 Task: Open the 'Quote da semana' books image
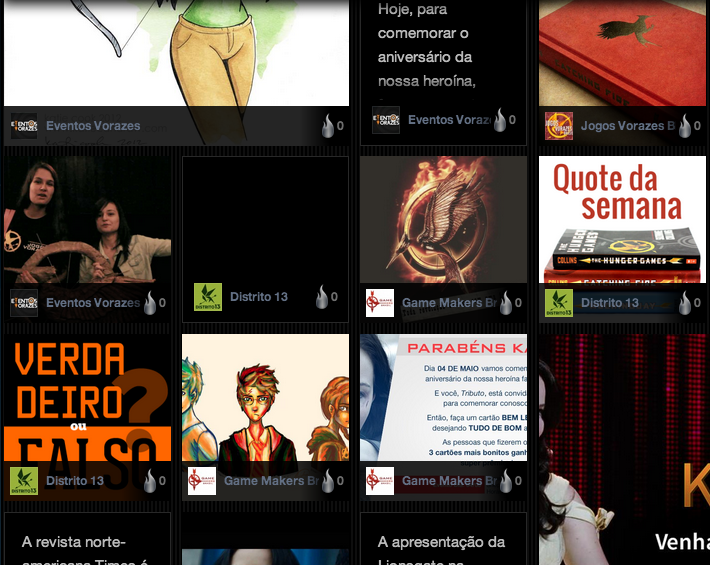coord(622,220)
